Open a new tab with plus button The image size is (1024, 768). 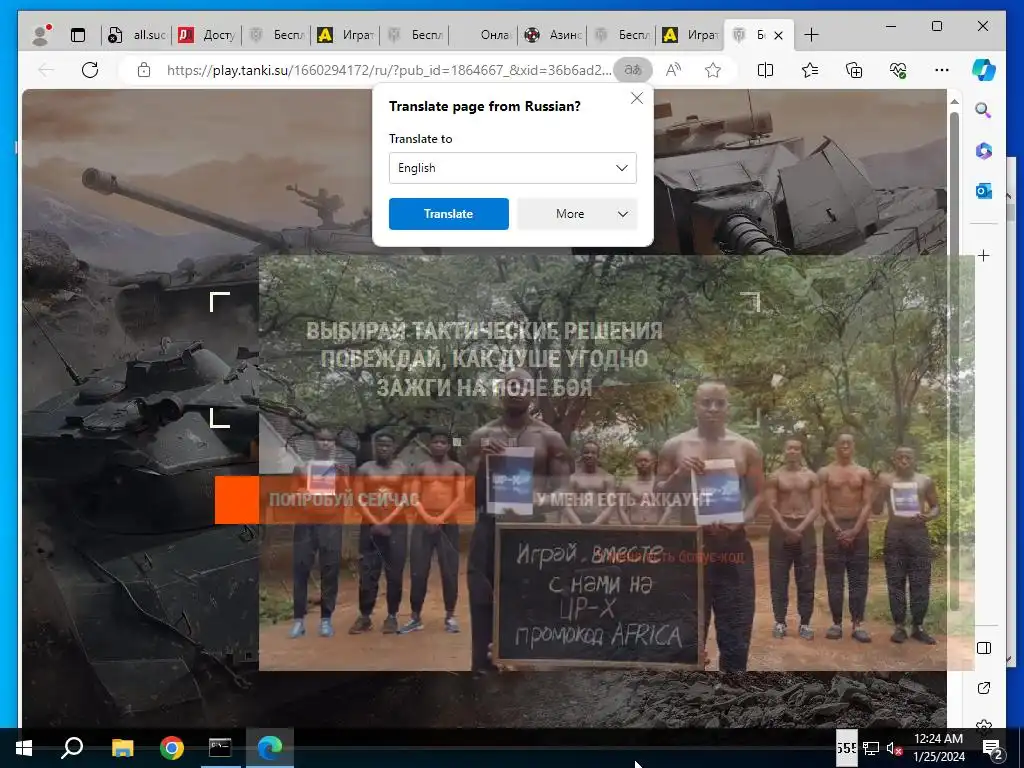tap(811, 35)
